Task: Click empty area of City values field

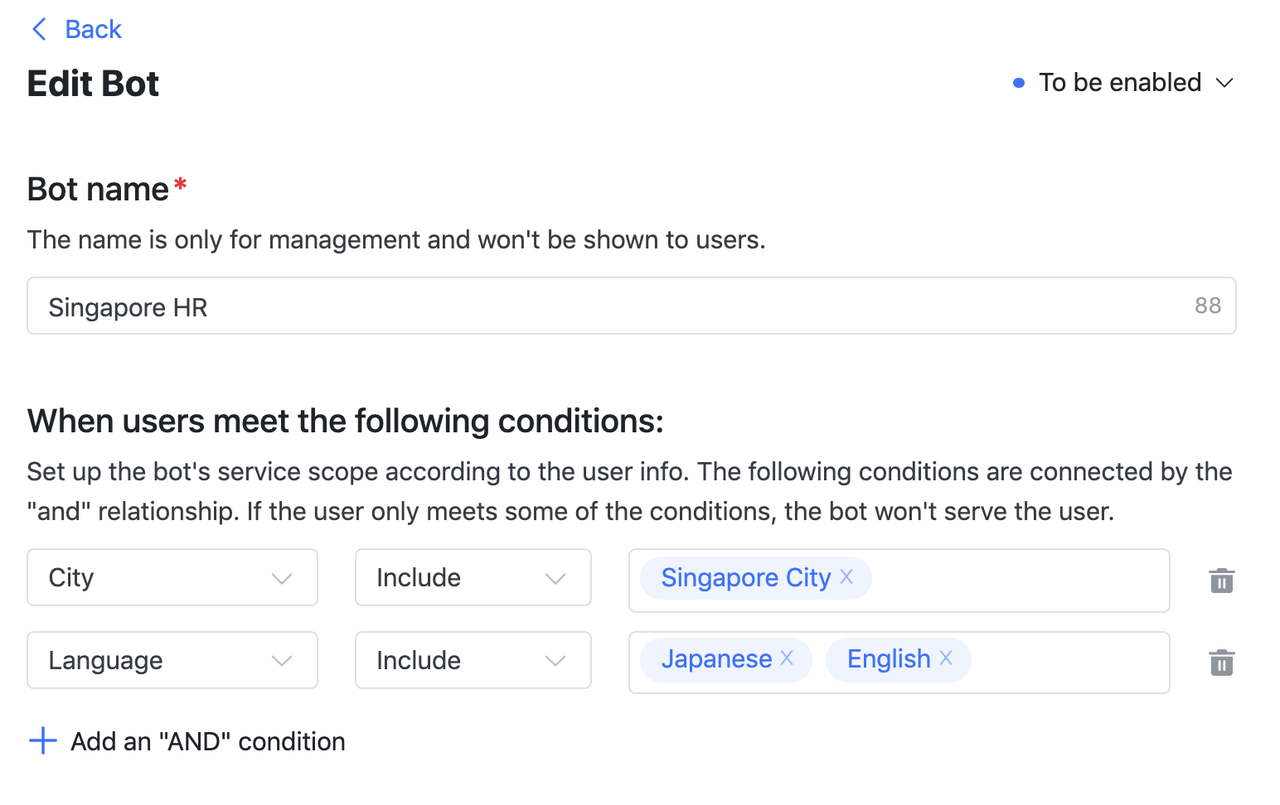Action: 1020,580
